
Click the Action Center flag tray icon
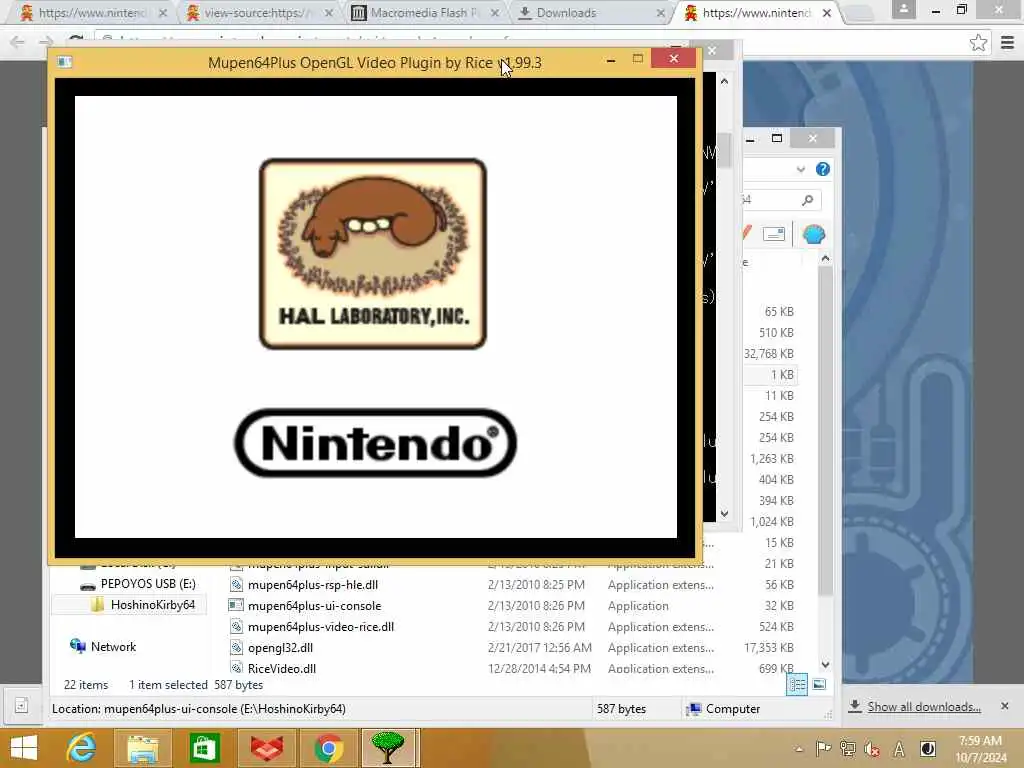(x=824, y=748)
